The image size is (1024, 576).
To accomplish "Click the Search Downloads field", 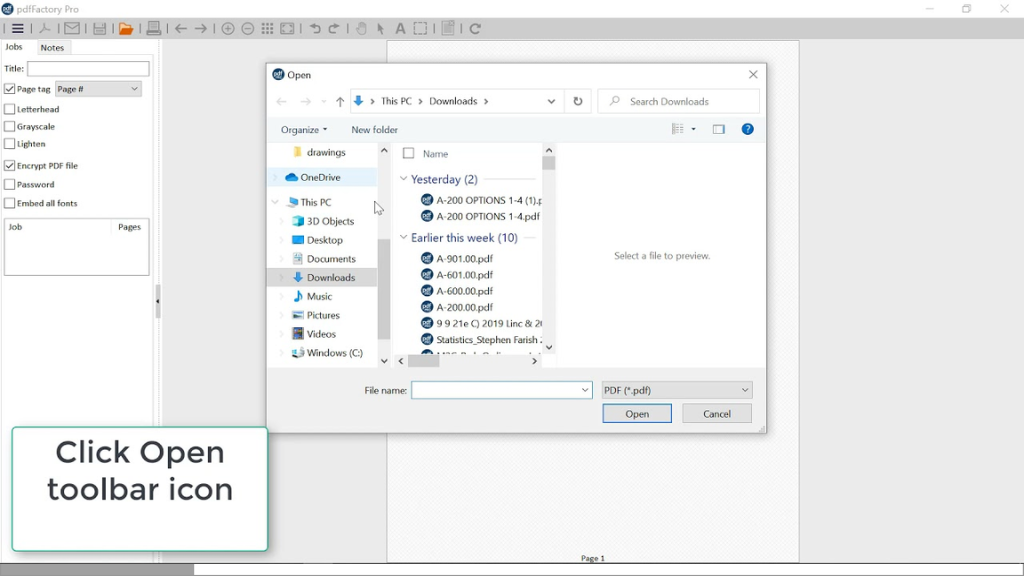I will point(679,101).
